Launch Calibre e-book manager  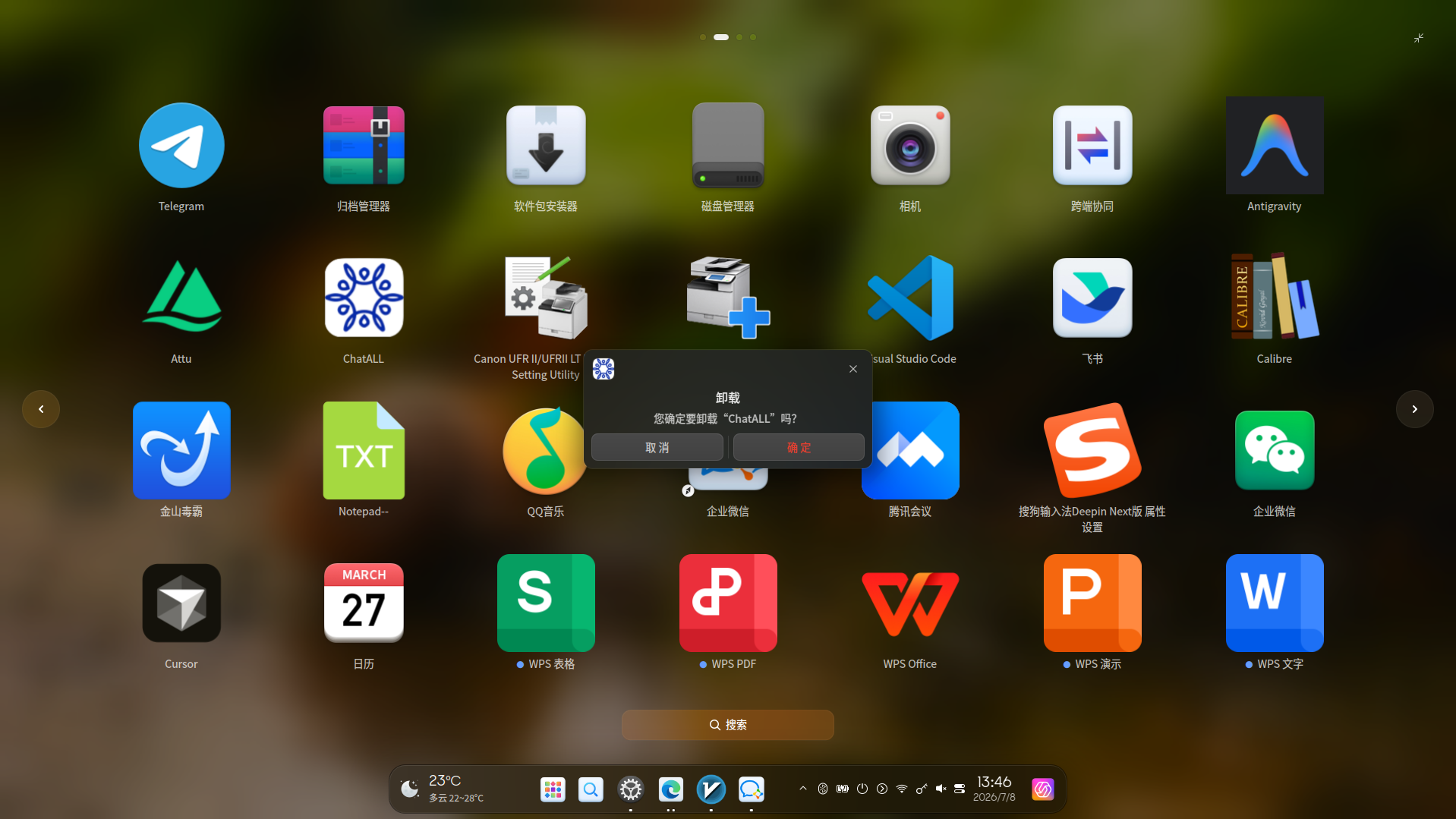coord(1275,298)
